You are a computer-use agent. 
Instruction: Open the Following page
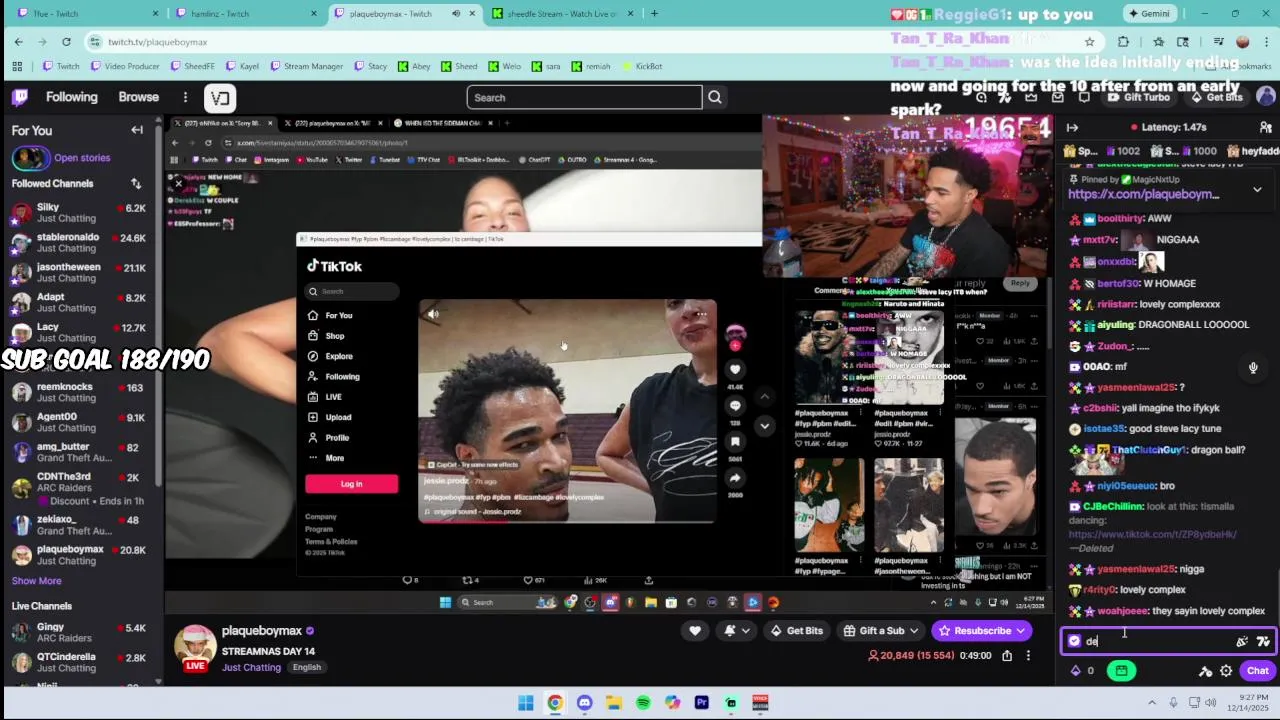(x=72, y=97)
